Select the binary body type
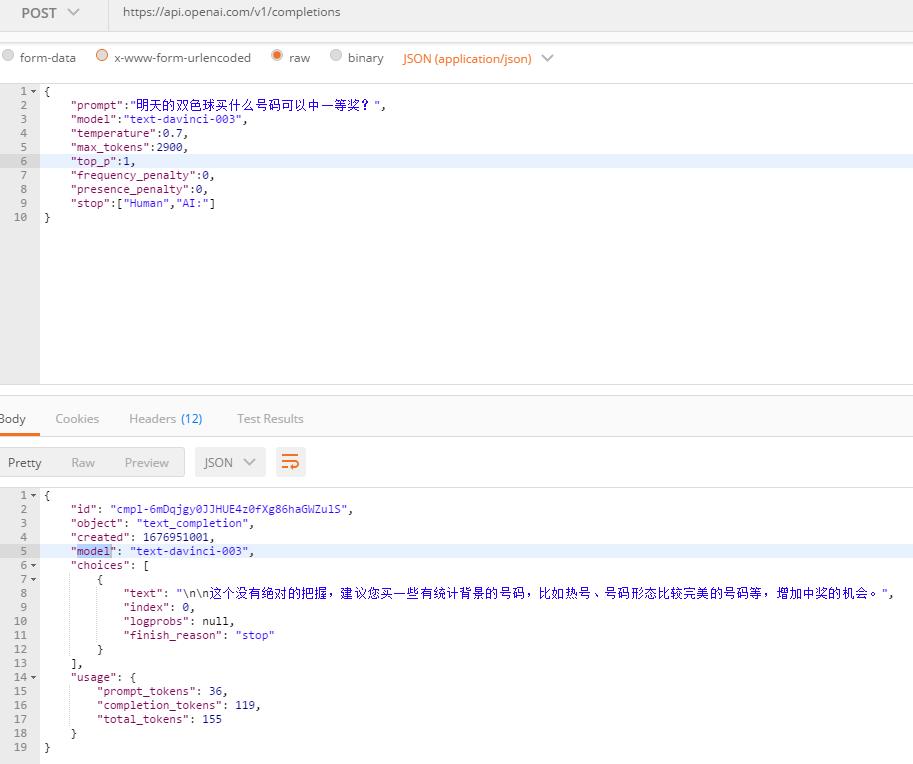913x764 pixels. (x=335, y=57)
